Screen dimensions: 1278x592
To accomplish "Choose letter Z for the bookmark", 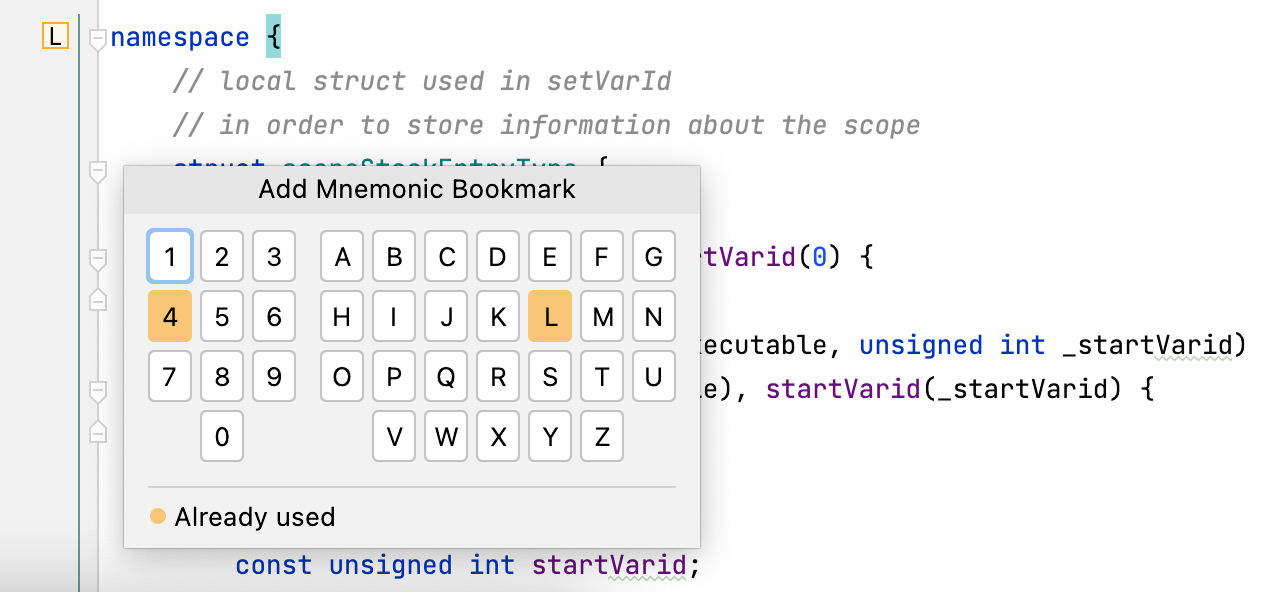I will pos(601,436).
